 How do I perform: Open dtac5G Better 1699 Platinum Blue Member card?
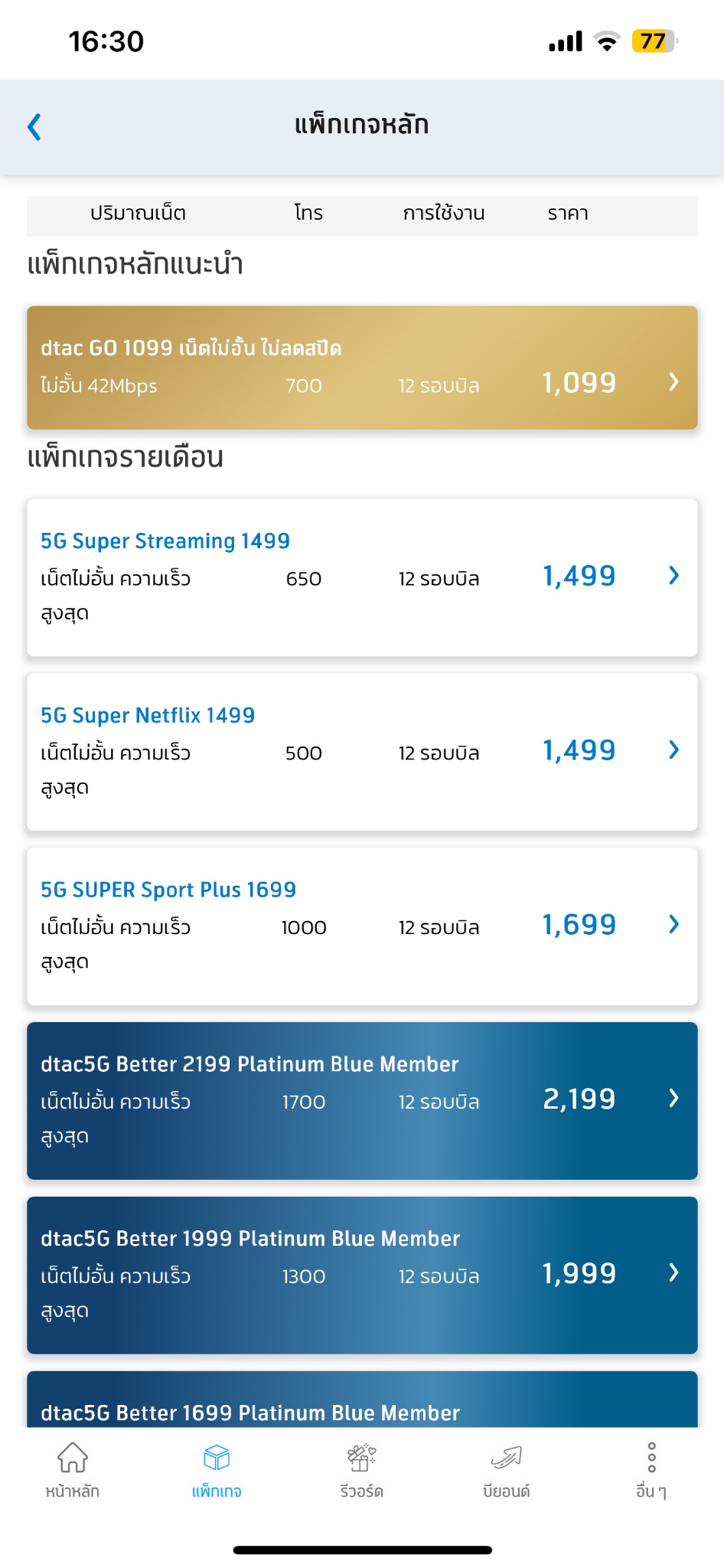click(362, 1400)
